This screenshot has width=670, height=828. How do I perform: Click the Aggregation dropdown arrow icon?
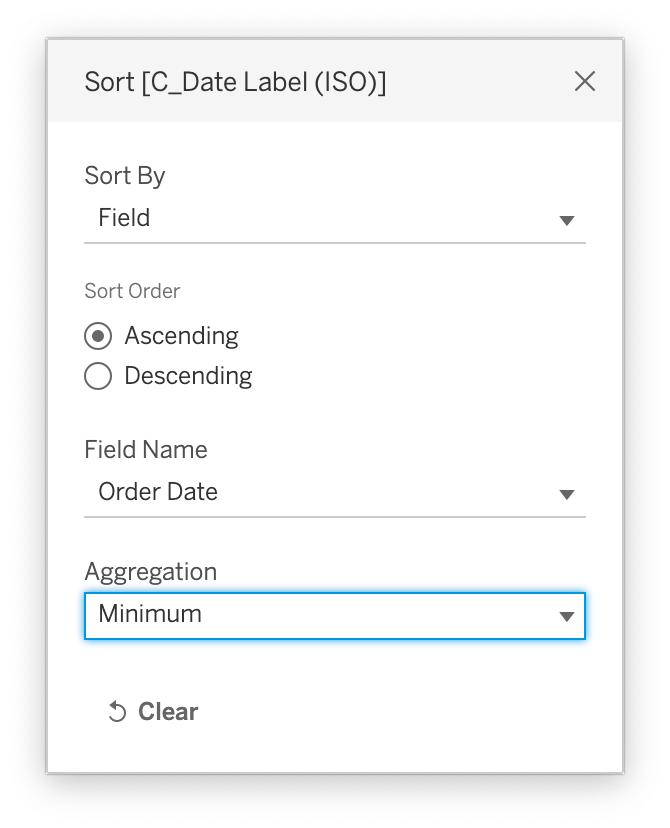(566, 616)
